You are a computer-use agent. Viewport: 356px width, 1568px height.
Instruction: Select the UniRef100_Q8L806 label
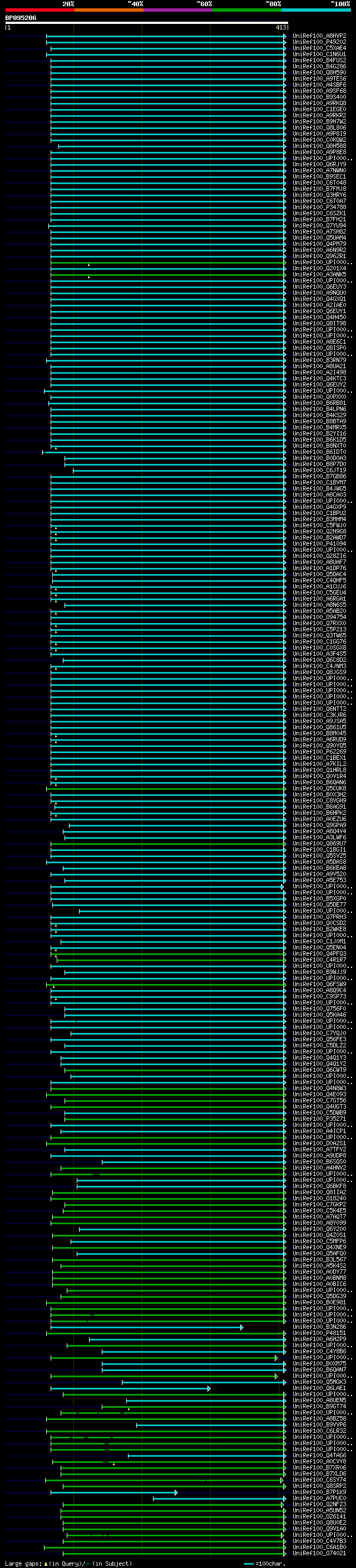319,127
